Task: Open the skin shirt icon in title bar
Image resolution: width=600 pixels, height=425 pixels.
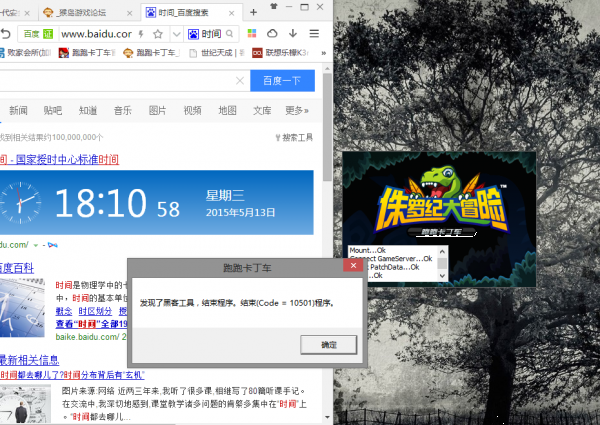Action: [x=274, y=6]
